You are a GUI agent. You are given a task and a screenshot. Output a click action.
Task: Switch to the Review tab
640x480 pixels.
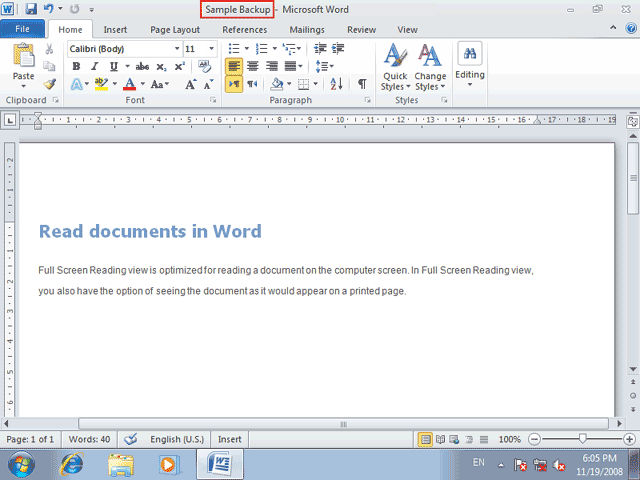(x=361, y=30)
